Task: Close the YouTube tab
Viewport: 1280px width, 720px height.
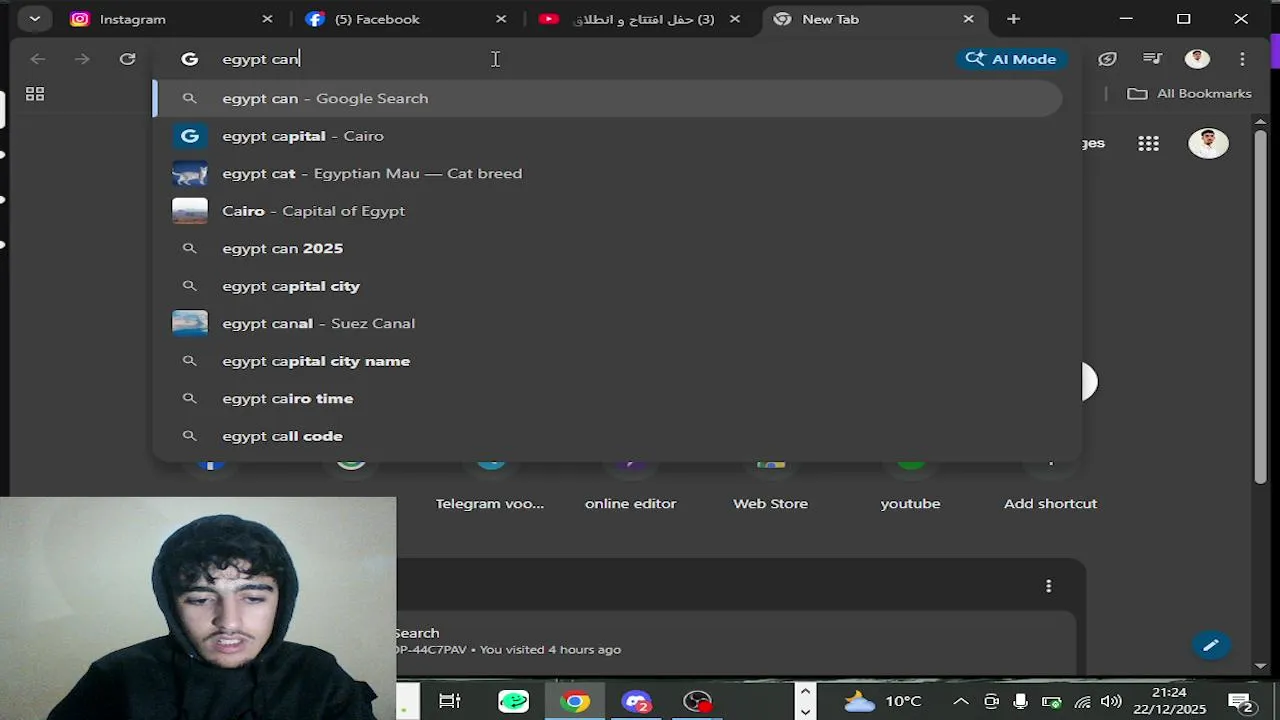Action: coord(735,19)
